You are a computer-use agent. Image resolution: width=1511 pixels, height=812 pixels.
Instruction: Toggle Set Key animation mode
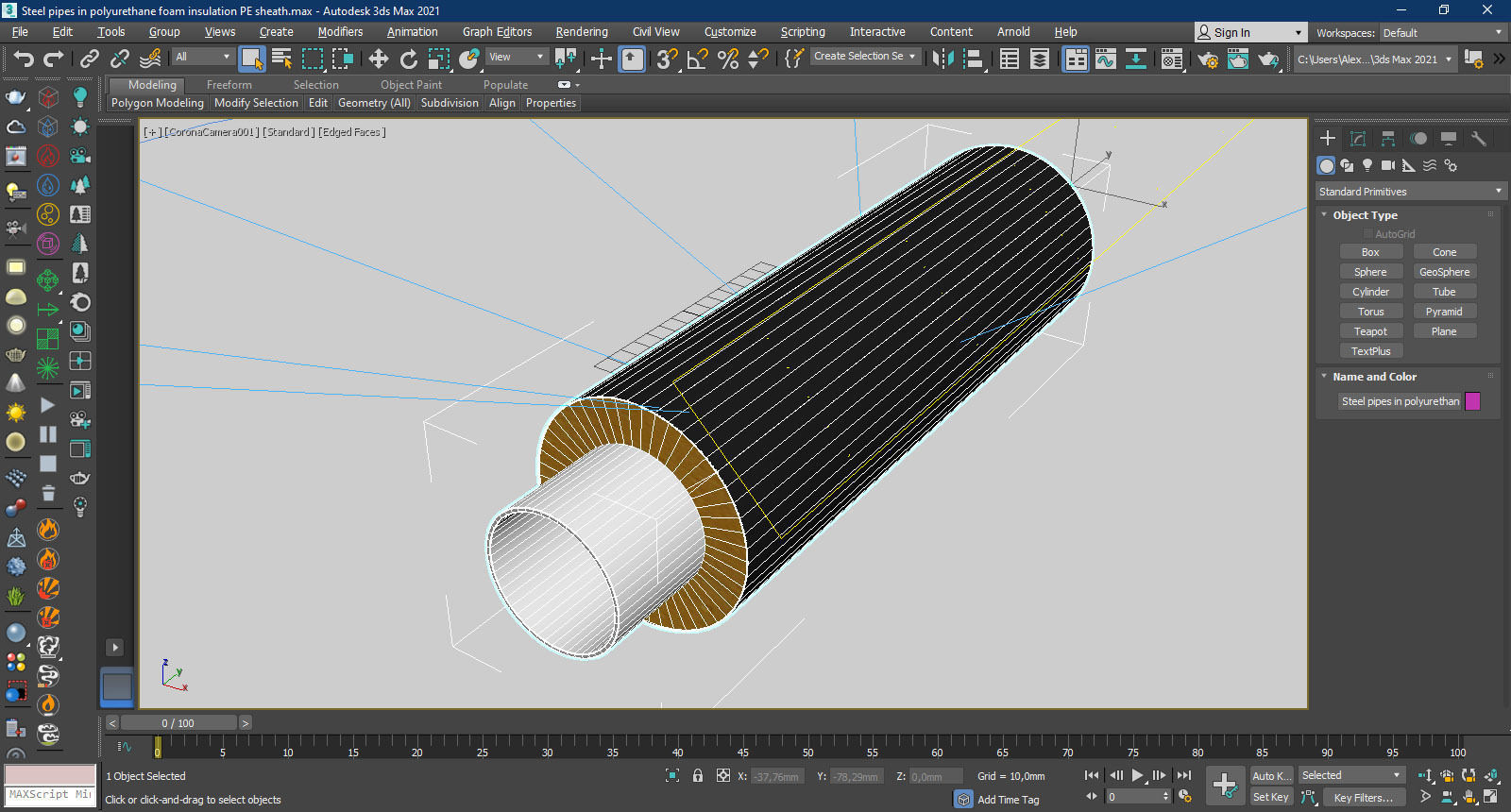click(x=1271, y=797)
